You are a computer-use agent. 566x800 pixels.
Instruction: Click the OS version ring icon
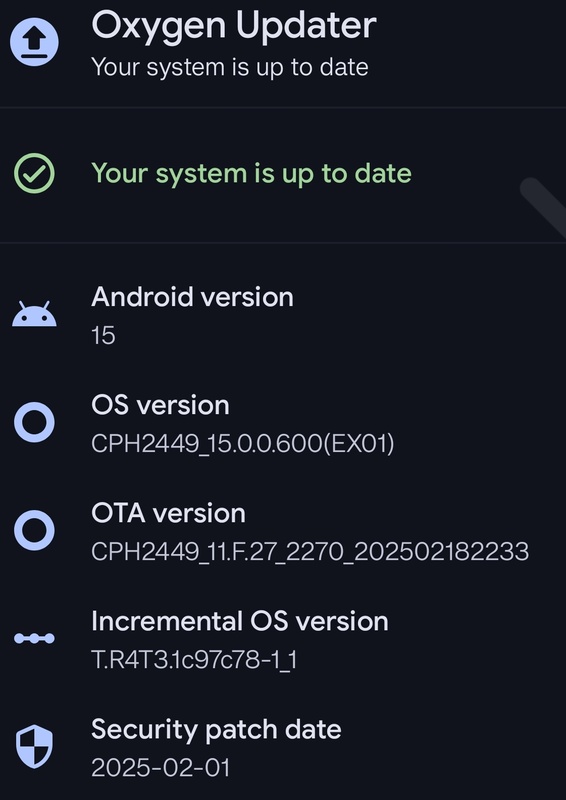point(34,422)
